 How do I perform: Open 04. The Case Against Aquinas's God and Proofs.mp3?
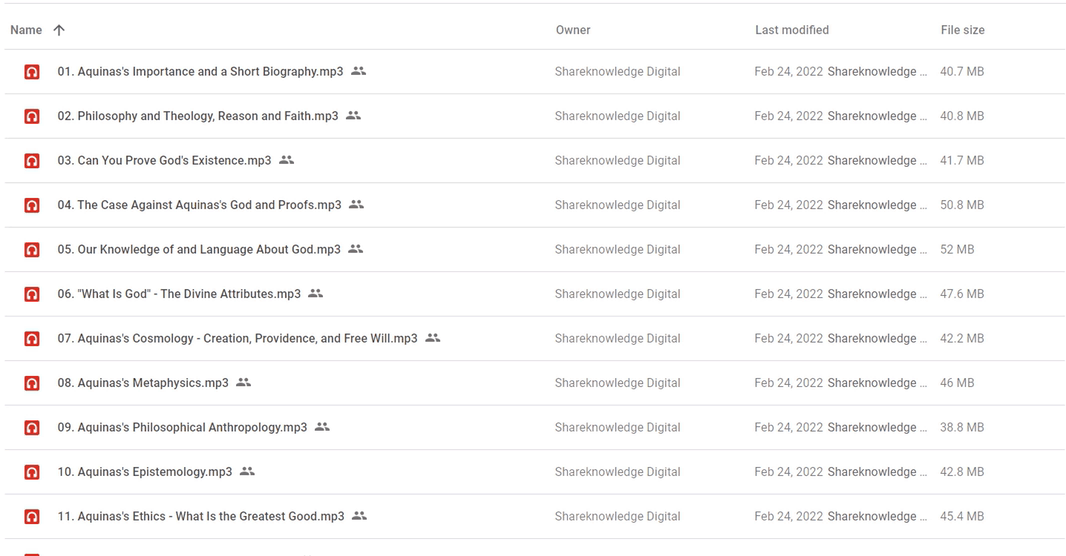[199, 205]
